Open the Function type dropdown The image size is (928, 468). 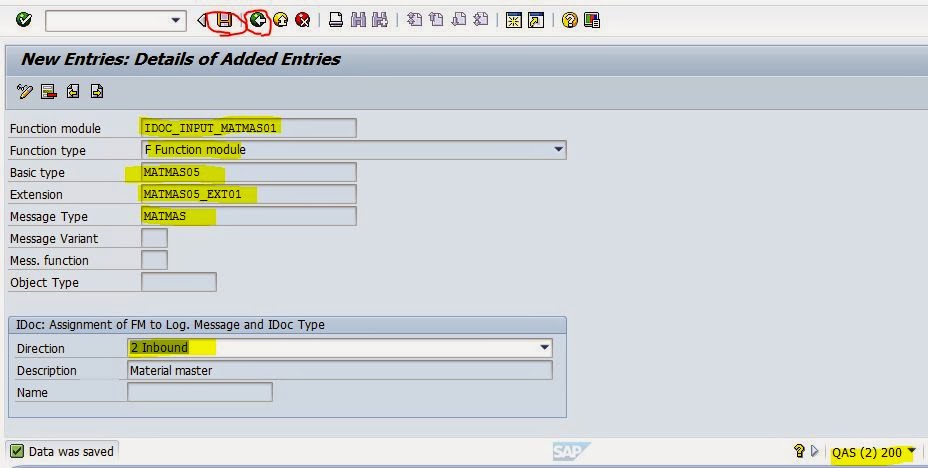click(558, 150)
